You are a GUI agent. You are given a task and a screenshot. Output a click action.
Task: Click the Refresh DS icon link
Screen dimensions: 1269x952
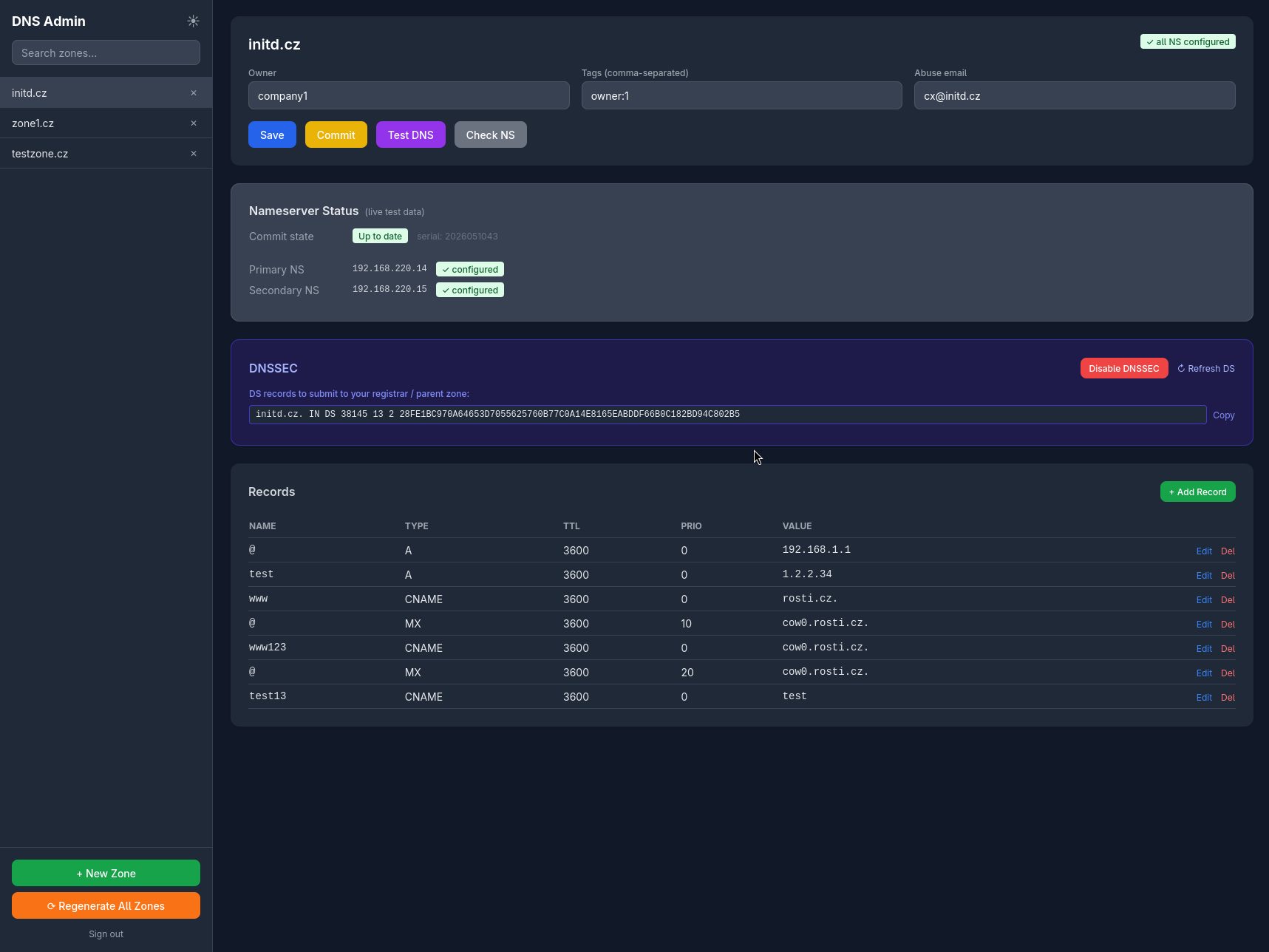(1205, 369)
